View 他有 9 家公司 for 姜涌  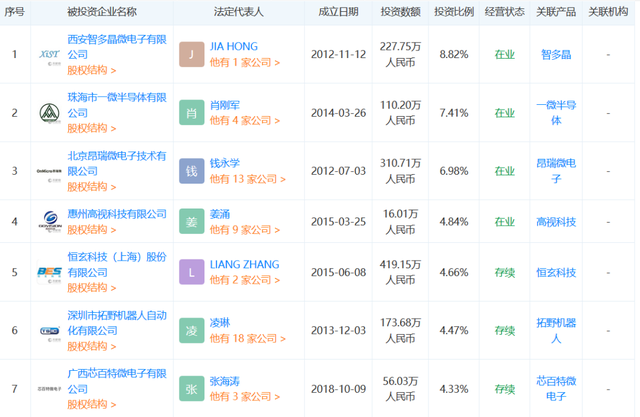tap(245, 230)
